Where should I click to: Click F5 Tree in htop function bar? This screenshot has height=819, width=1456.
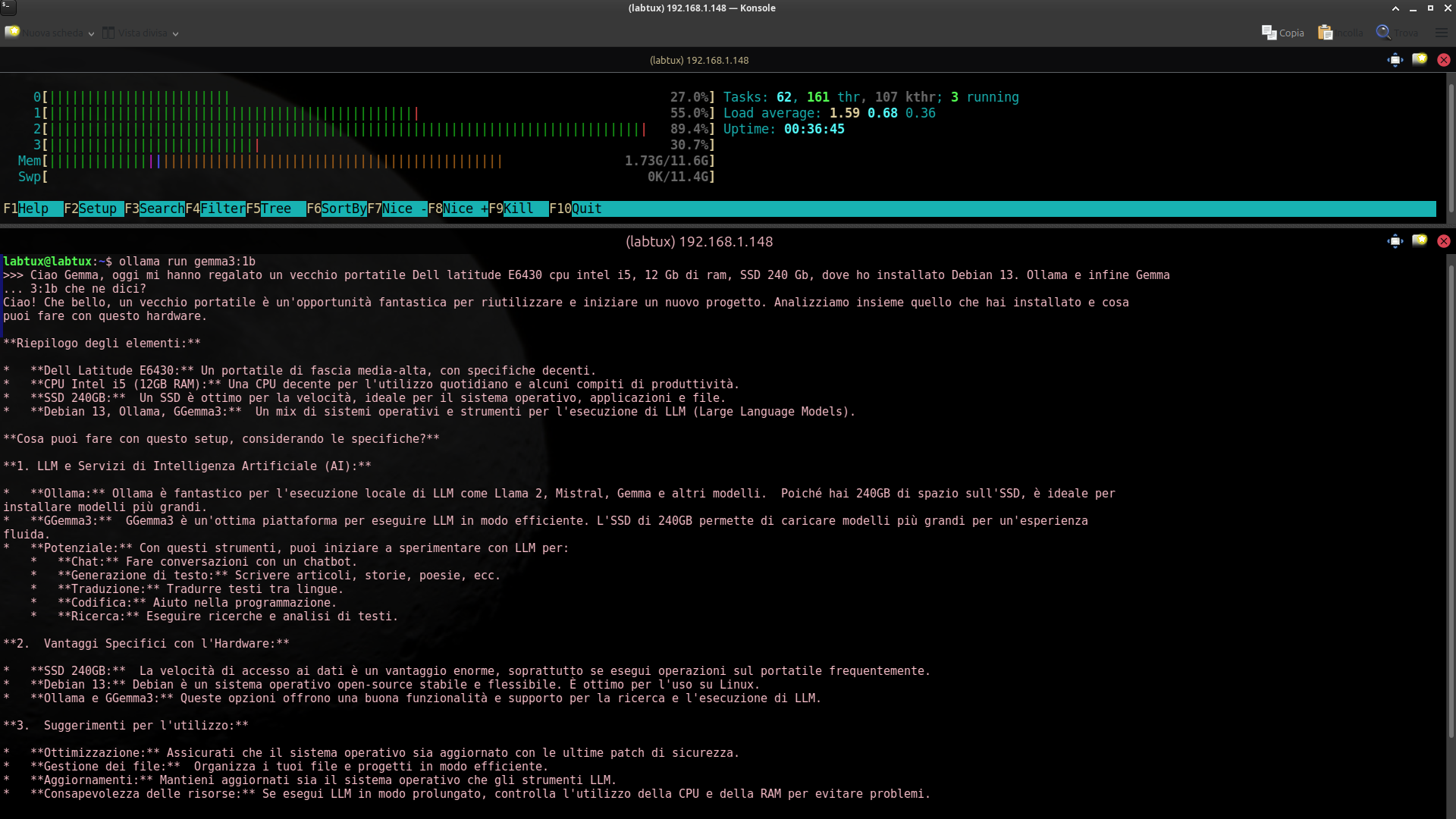pyautogui.click(x=275, y=209)
